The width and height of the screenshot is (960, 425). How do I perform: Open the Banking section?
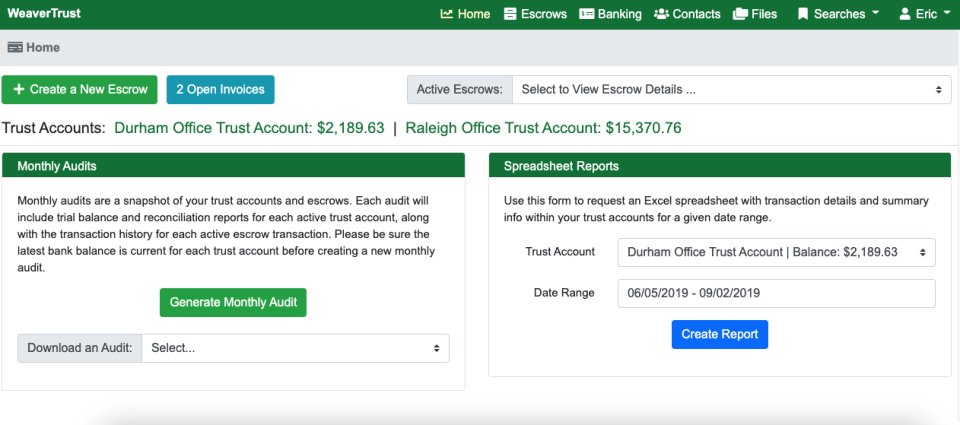tap(610, 13)
